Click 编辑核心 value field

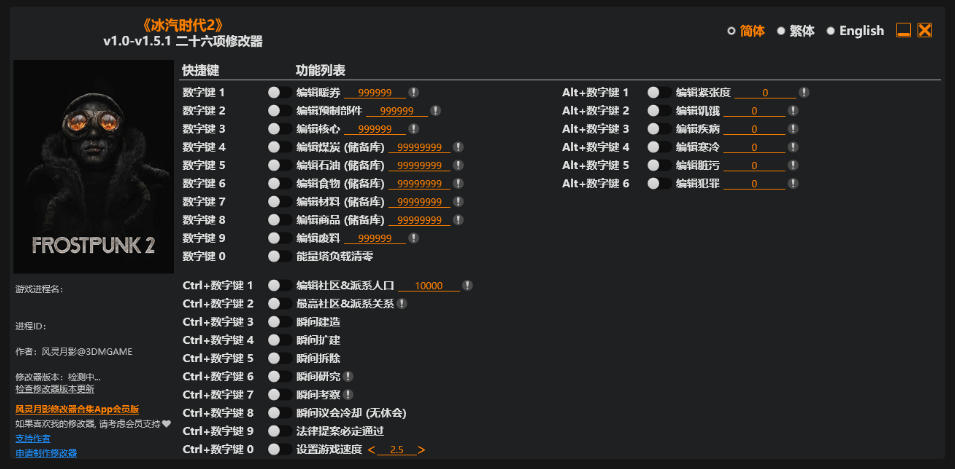(375, 130)
